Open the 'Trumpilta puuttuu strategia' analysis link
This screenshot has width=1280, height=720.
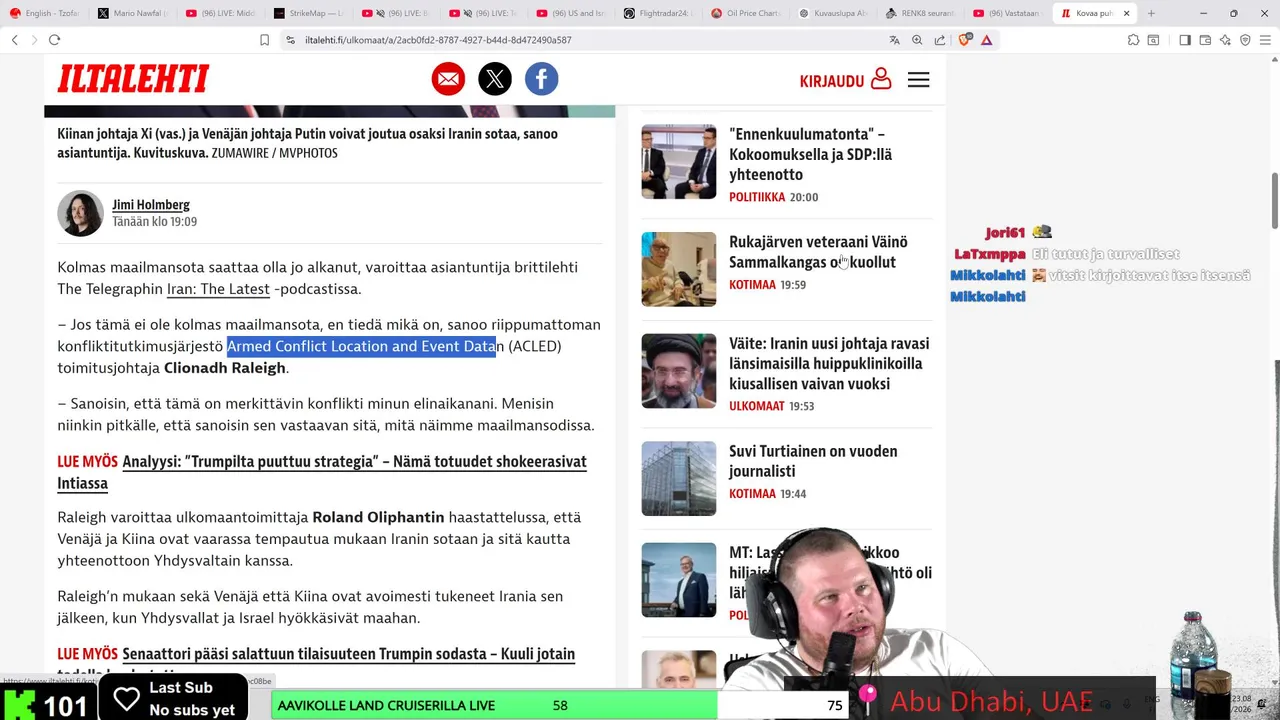tap(322, 472)
